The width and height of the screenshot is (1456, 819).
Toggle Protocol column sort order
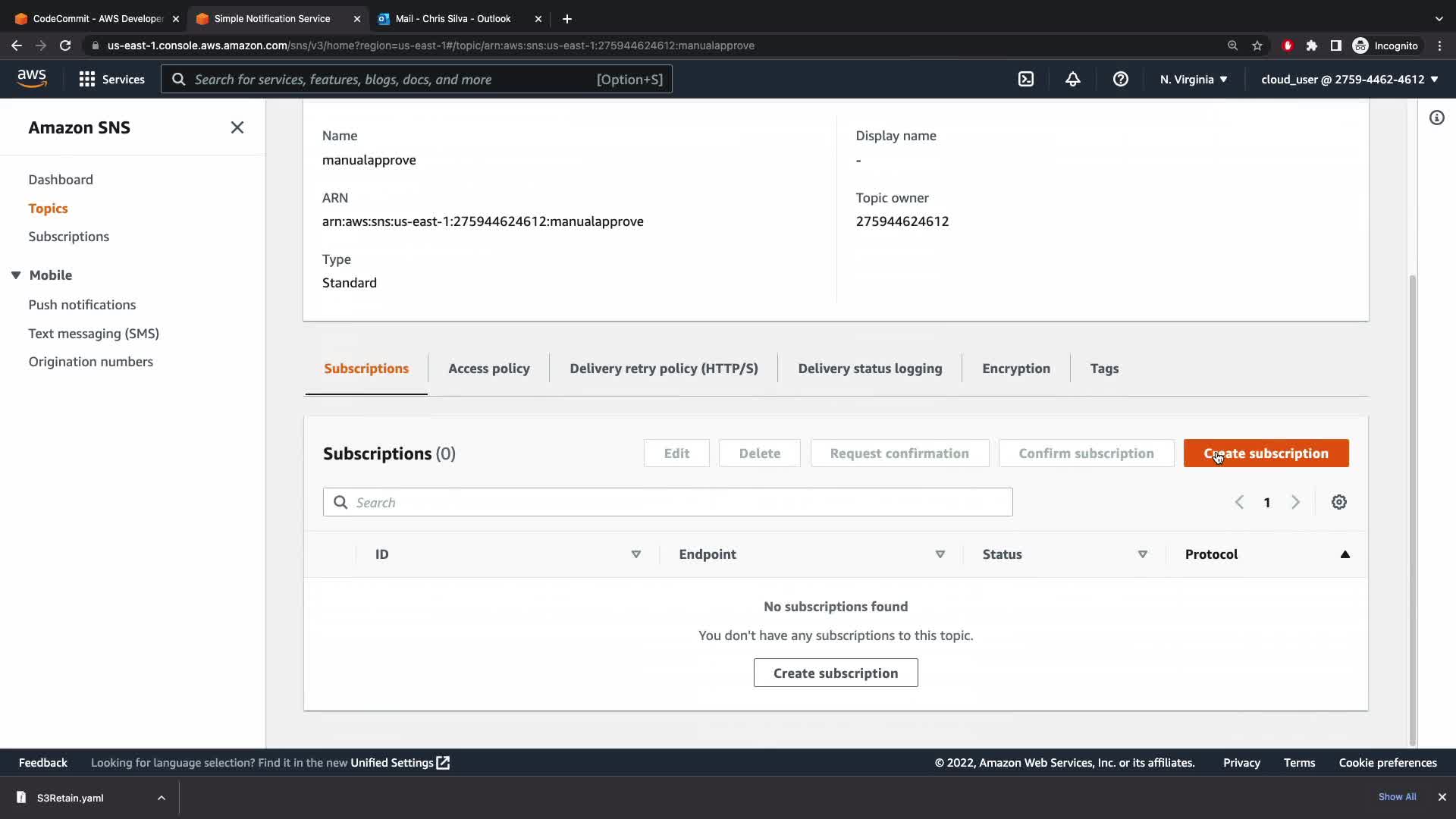pyautogui.click(x=1345, y=554)
